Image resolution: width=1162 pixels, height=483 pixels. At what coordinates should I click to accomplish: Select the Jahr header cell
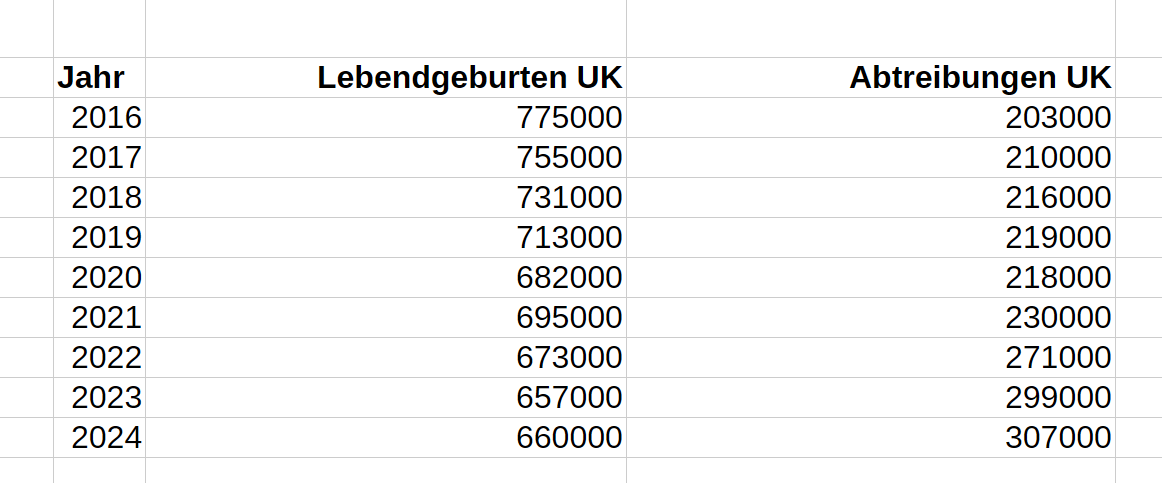(91, 78)
